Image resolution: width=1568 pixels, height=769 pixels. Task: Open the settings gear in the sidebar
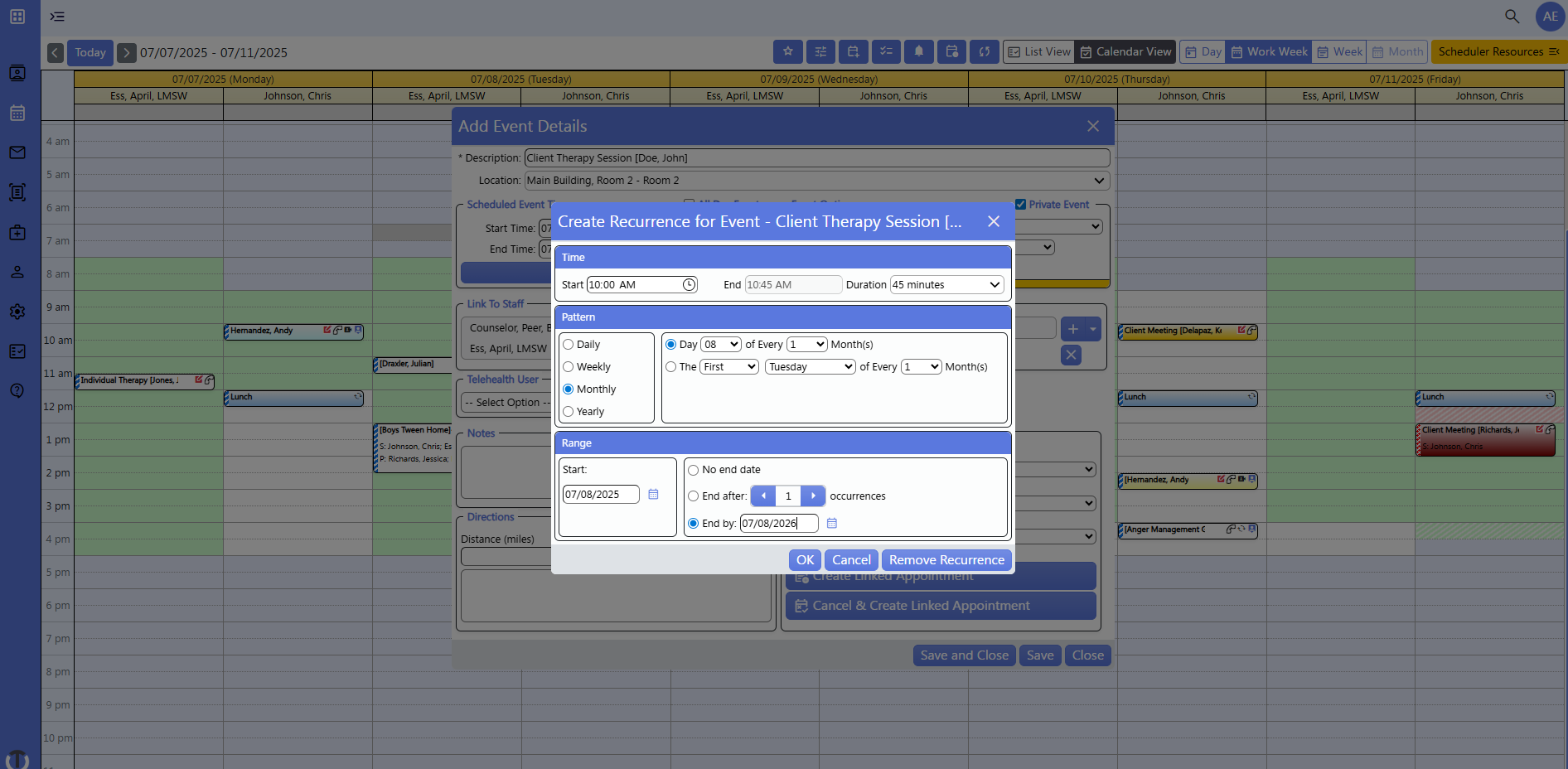(x=17, y=312)
